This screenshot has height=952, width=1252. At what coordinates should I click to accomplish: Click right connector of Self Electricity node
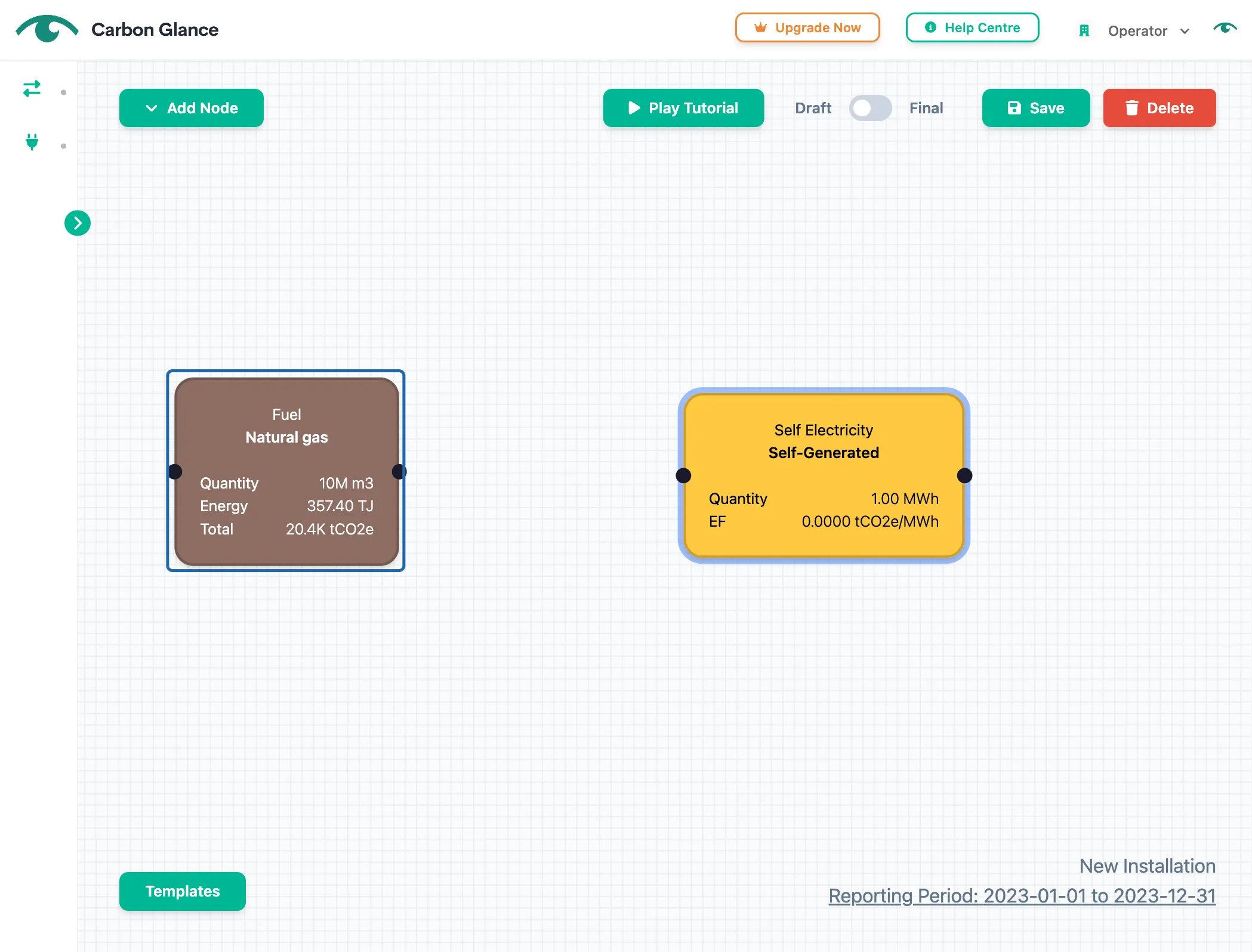pos(964,475)
